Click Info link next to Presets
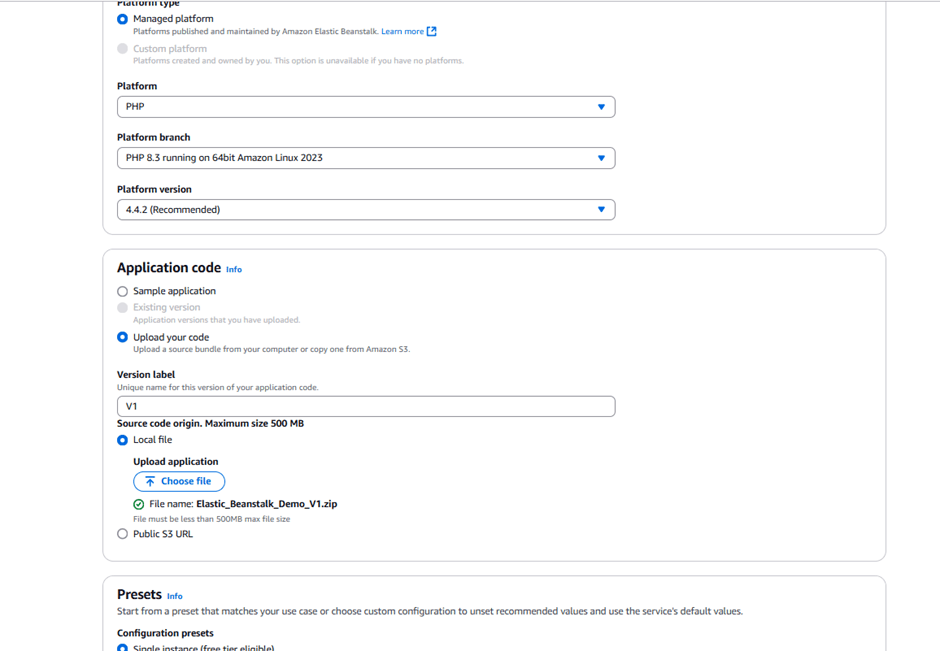Screen dimensions: 940x651 pyautogui.click(x=174, y=596)
